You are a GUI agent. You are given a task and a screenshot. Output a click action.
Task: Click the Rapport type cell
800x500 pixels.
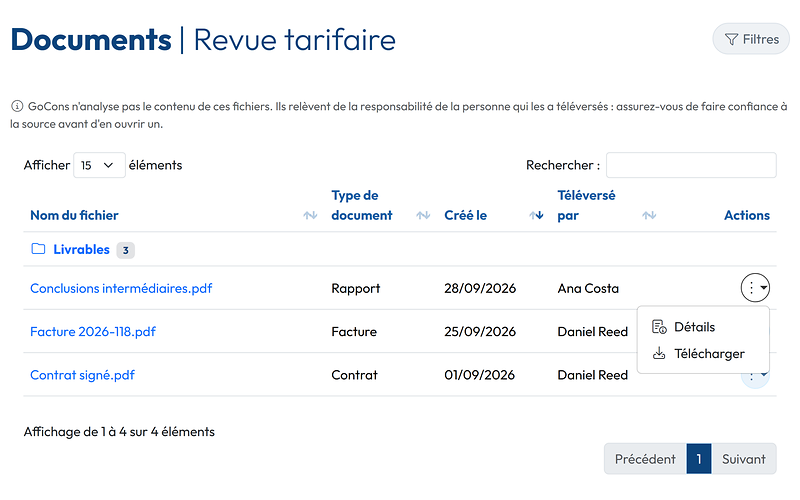click(356, 288)
